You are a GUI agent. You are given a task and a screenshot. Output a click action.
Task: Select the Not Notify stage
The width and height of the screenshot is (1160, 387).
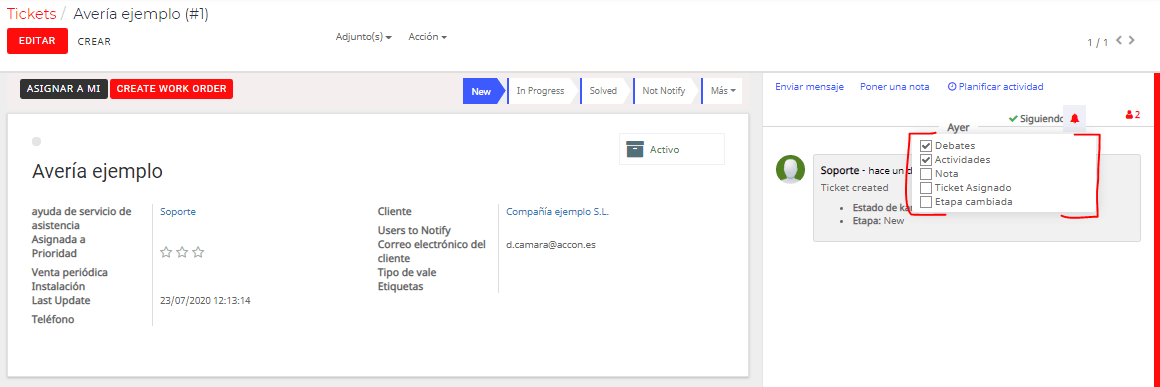pos(664,91)
